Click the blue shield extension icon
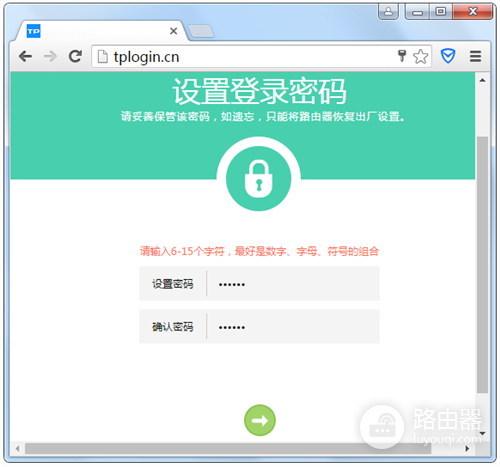 448,56
